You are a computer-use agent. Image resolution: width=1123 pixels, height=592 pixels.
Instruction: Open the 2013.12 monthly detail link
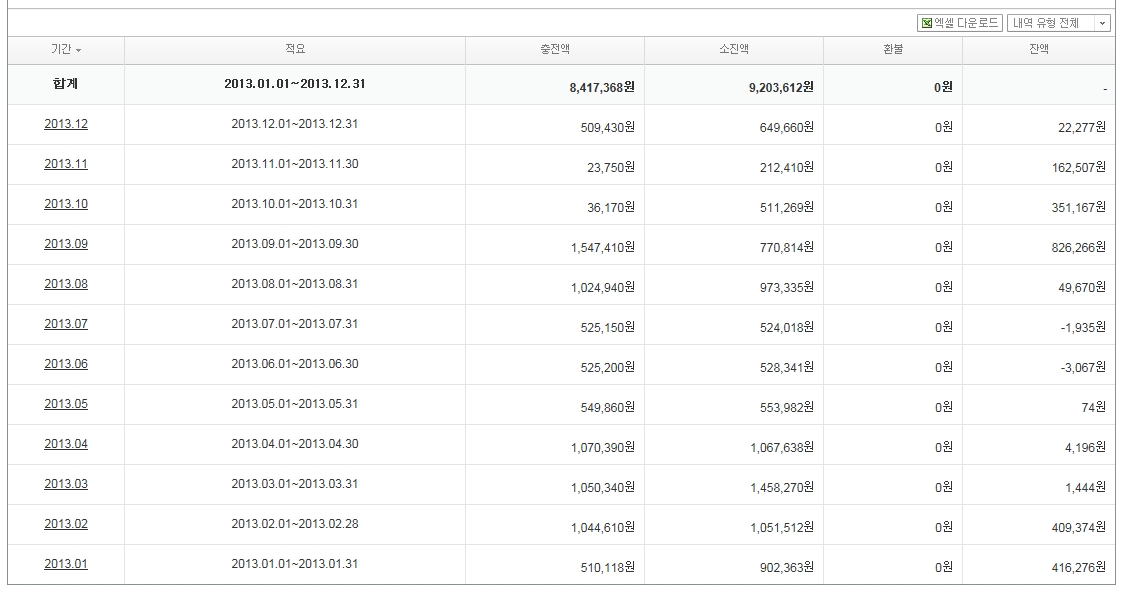pyautogui.click(x=66, y=124)
